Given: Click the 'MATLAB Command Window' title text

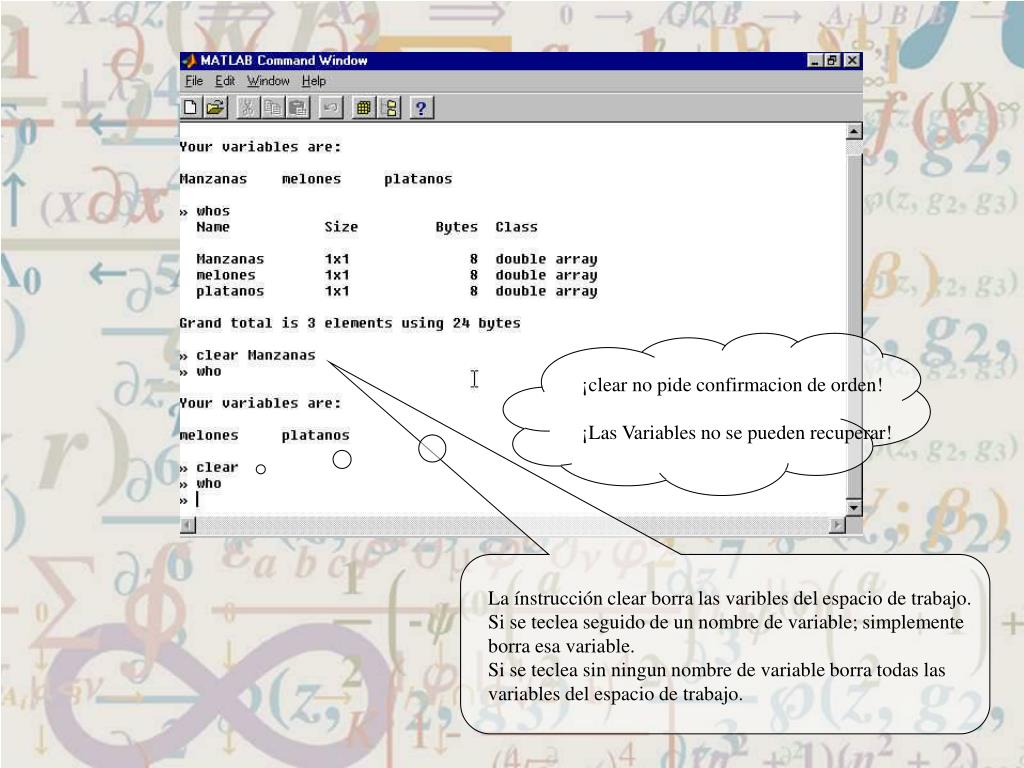Looking at the screenshot, I should (284, 61).
